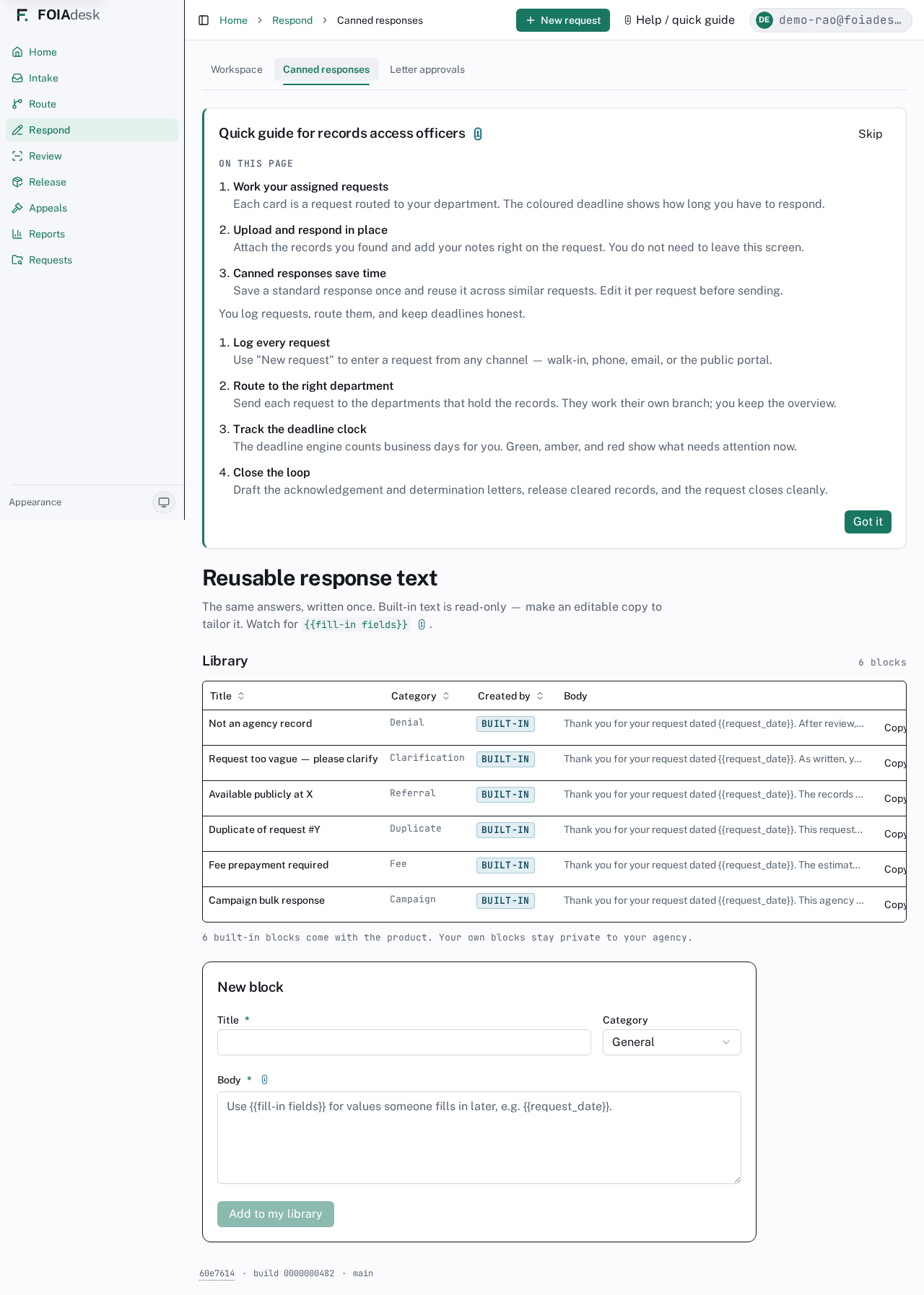Image resolution: width=924 pixels, height=1295 pixels.
Task: Click into the Body textarea
Action: (x=479, y=1138)
